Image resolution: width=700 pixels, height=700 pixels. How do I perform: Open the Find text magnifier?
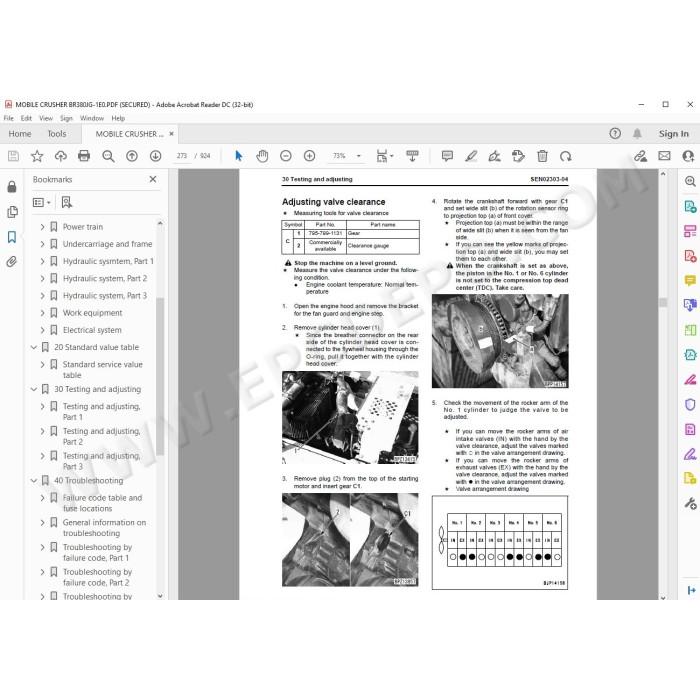[x=108, y=156]
